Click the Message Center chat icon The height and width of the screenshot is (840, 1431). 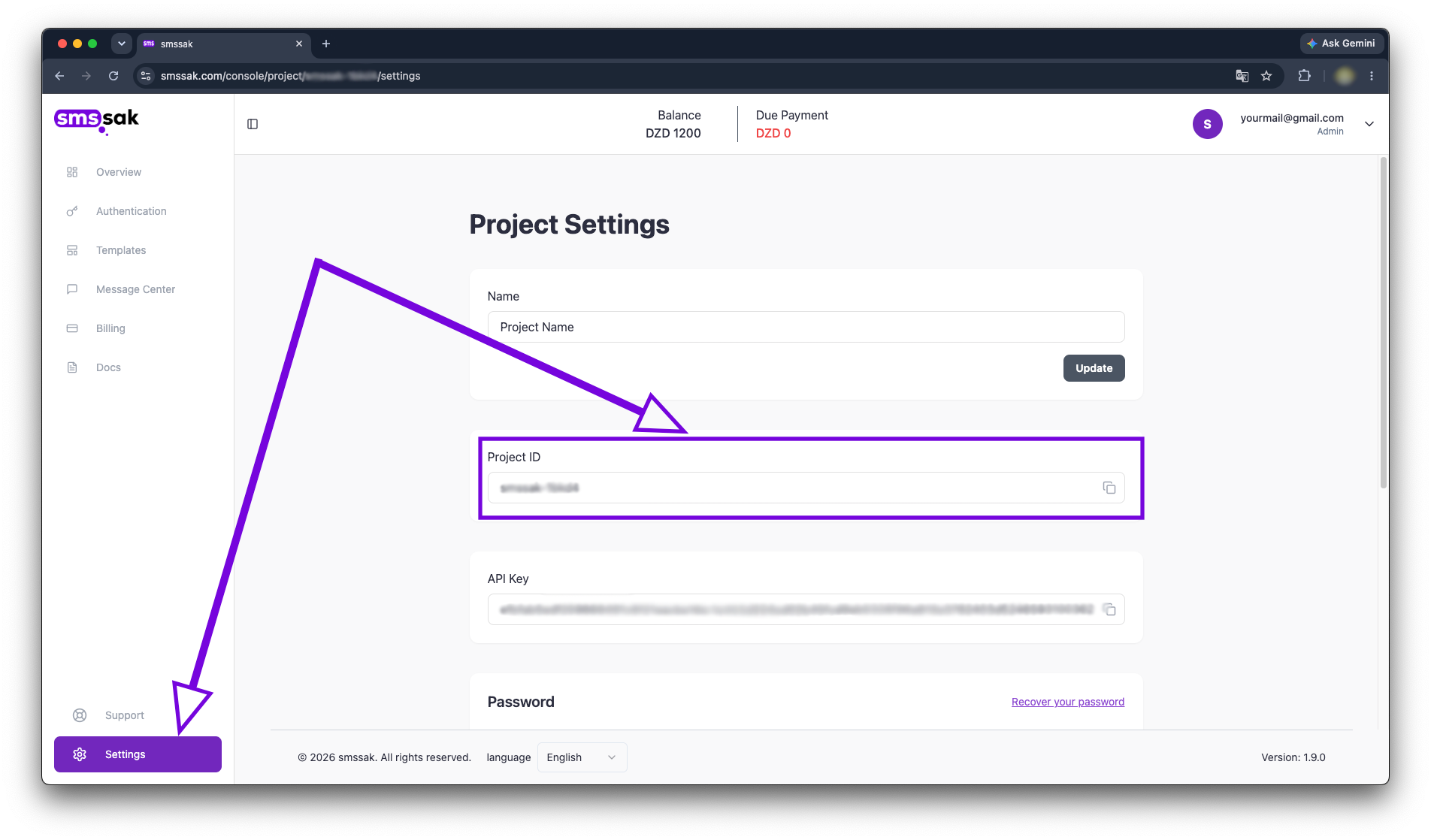pos(72,289)
